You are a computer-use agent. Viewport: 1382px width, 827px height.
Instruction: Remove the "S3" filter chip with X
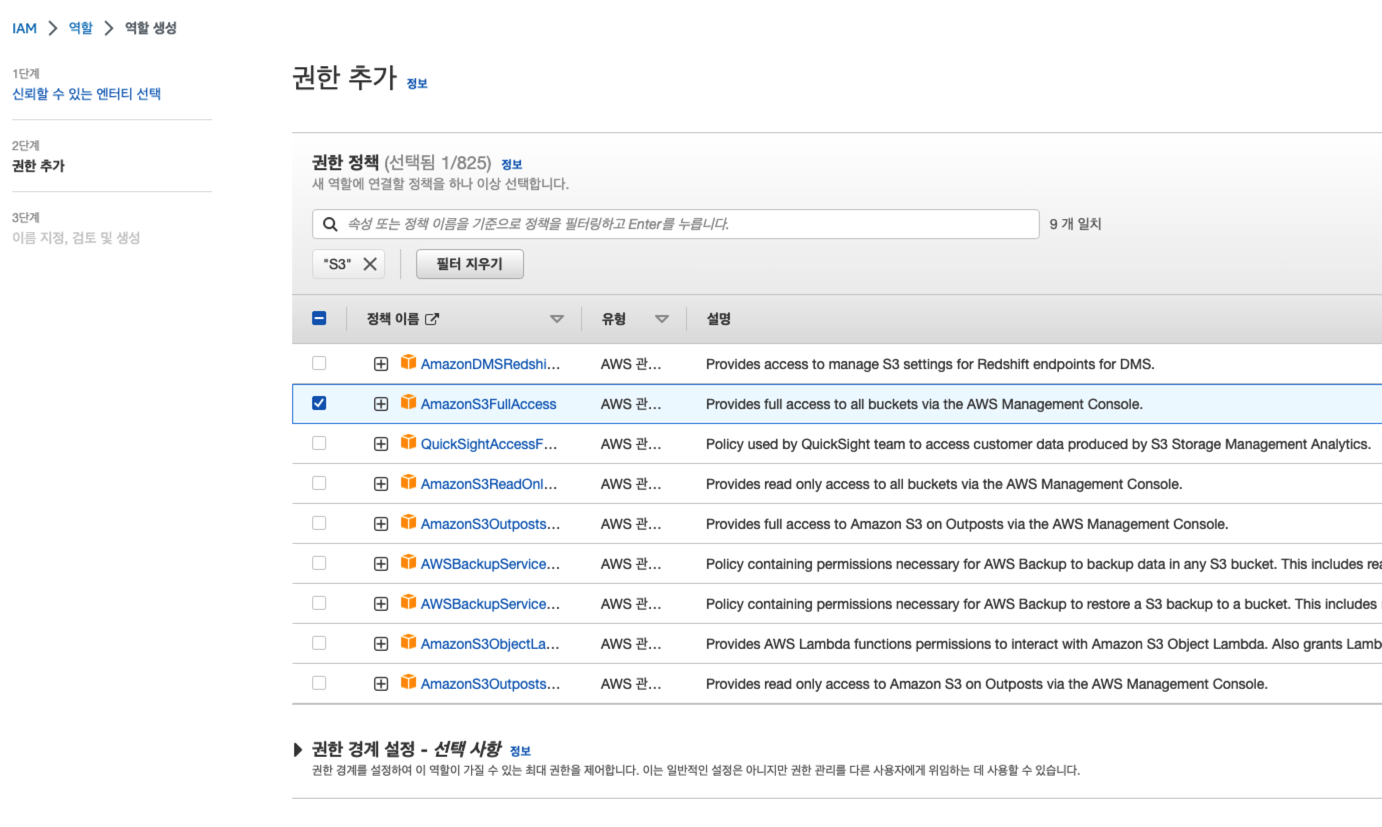point(369,264)
